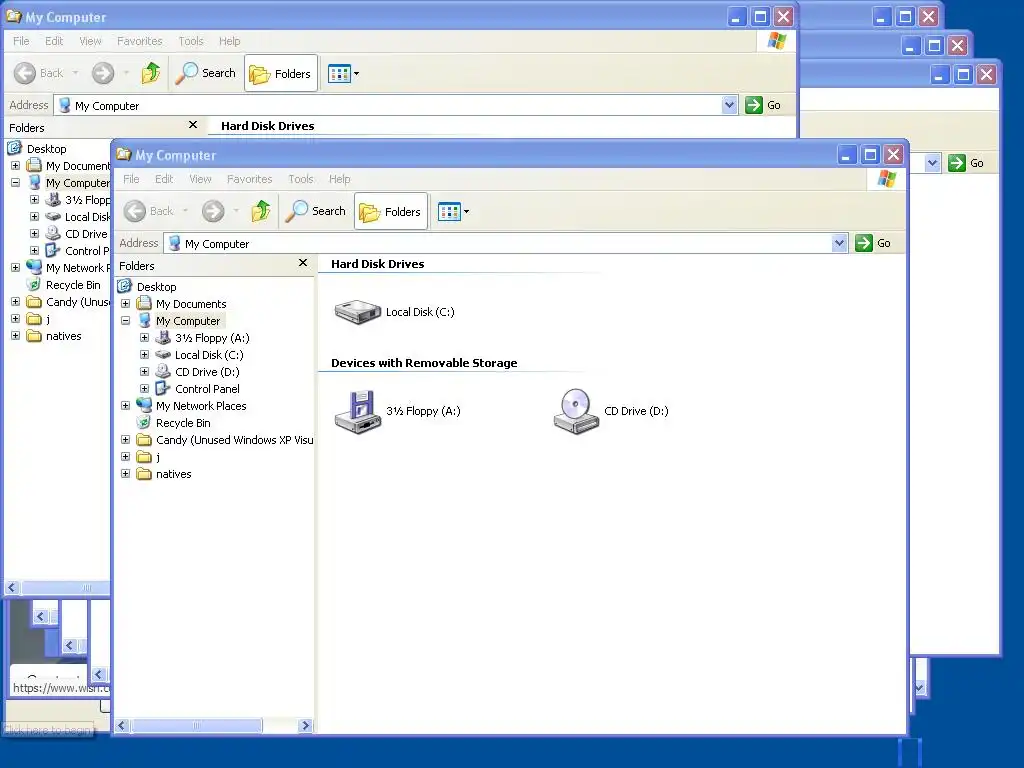Click the Up folder icon in back left window

(x=151, y=73)
